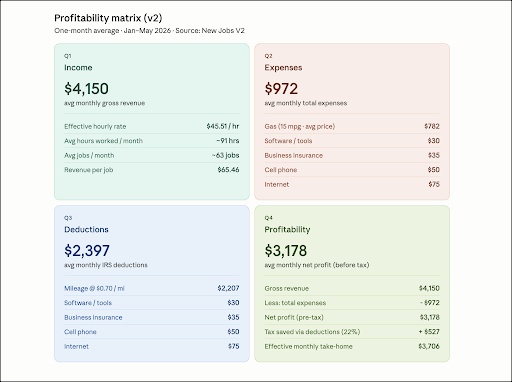
Task: Click the 'Profitability' heading in Q4
Action: pos(287,229)
